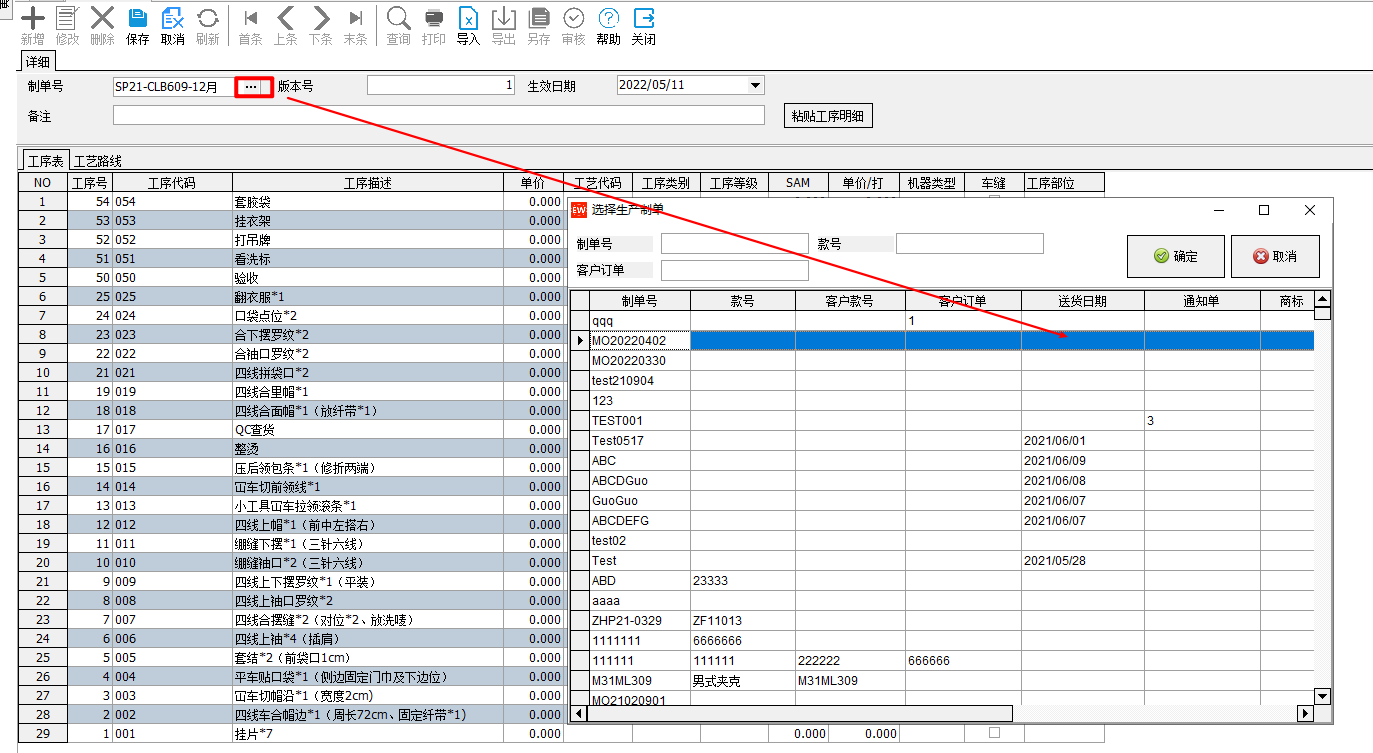Click the 整烫 process description cell
1373x753 pixels.
367,449
